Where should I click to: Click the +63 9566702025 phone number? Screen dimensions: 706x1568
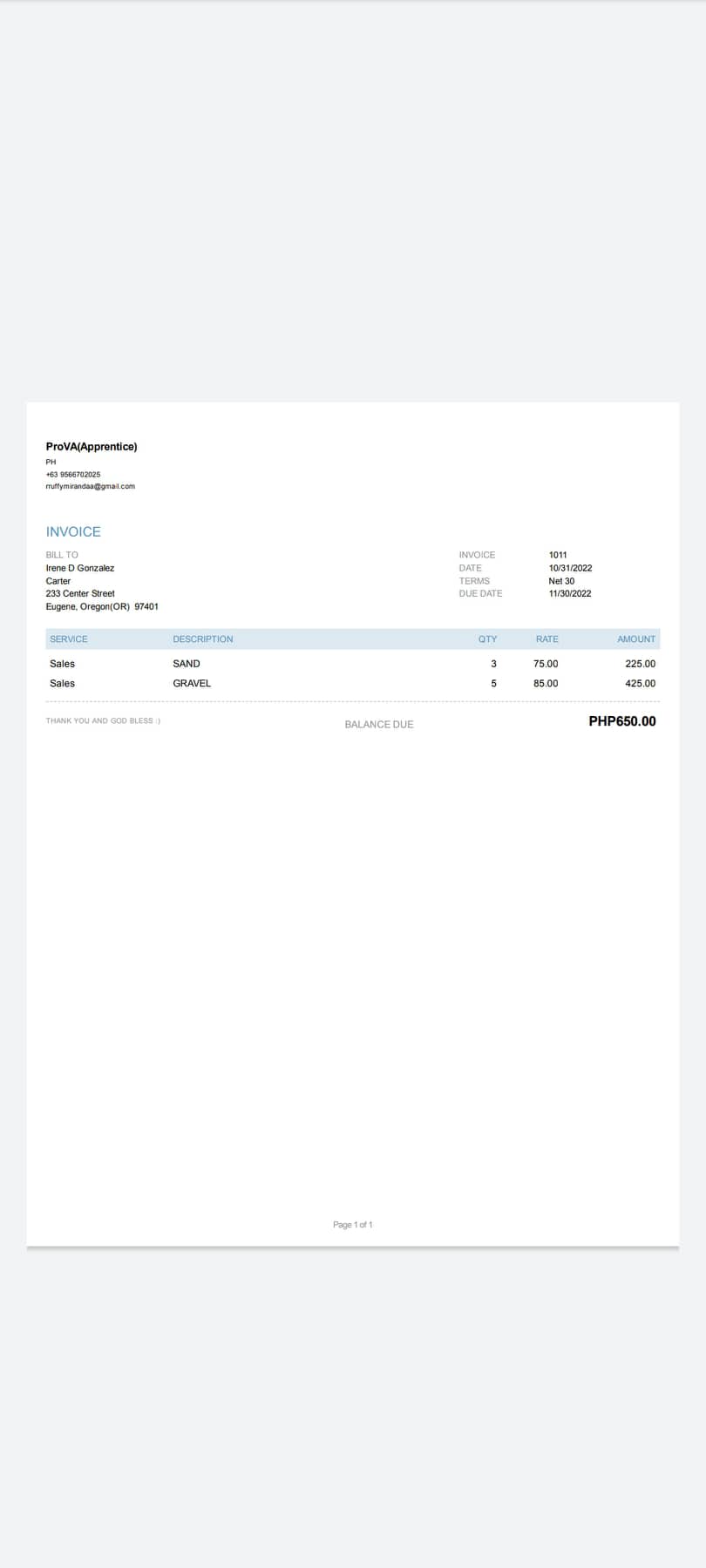pyautogui.click(x=73, y=475)
